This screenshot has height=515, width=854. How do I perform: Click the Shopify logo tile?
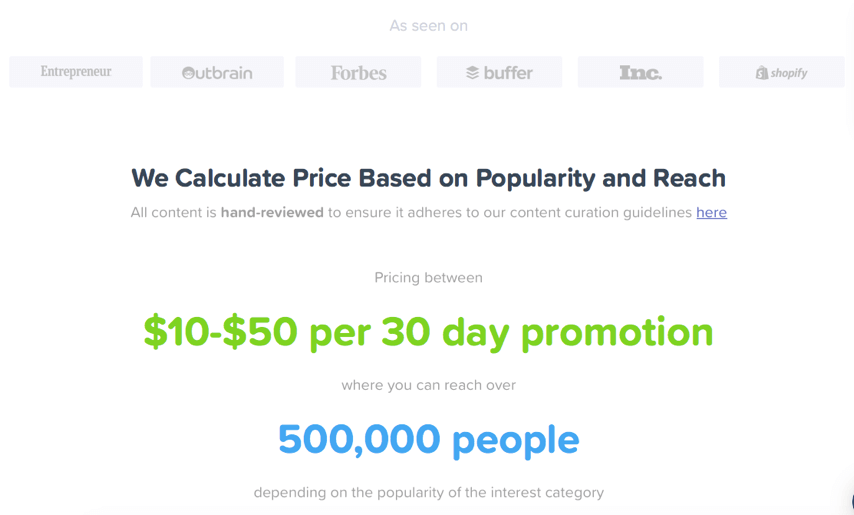782,72
